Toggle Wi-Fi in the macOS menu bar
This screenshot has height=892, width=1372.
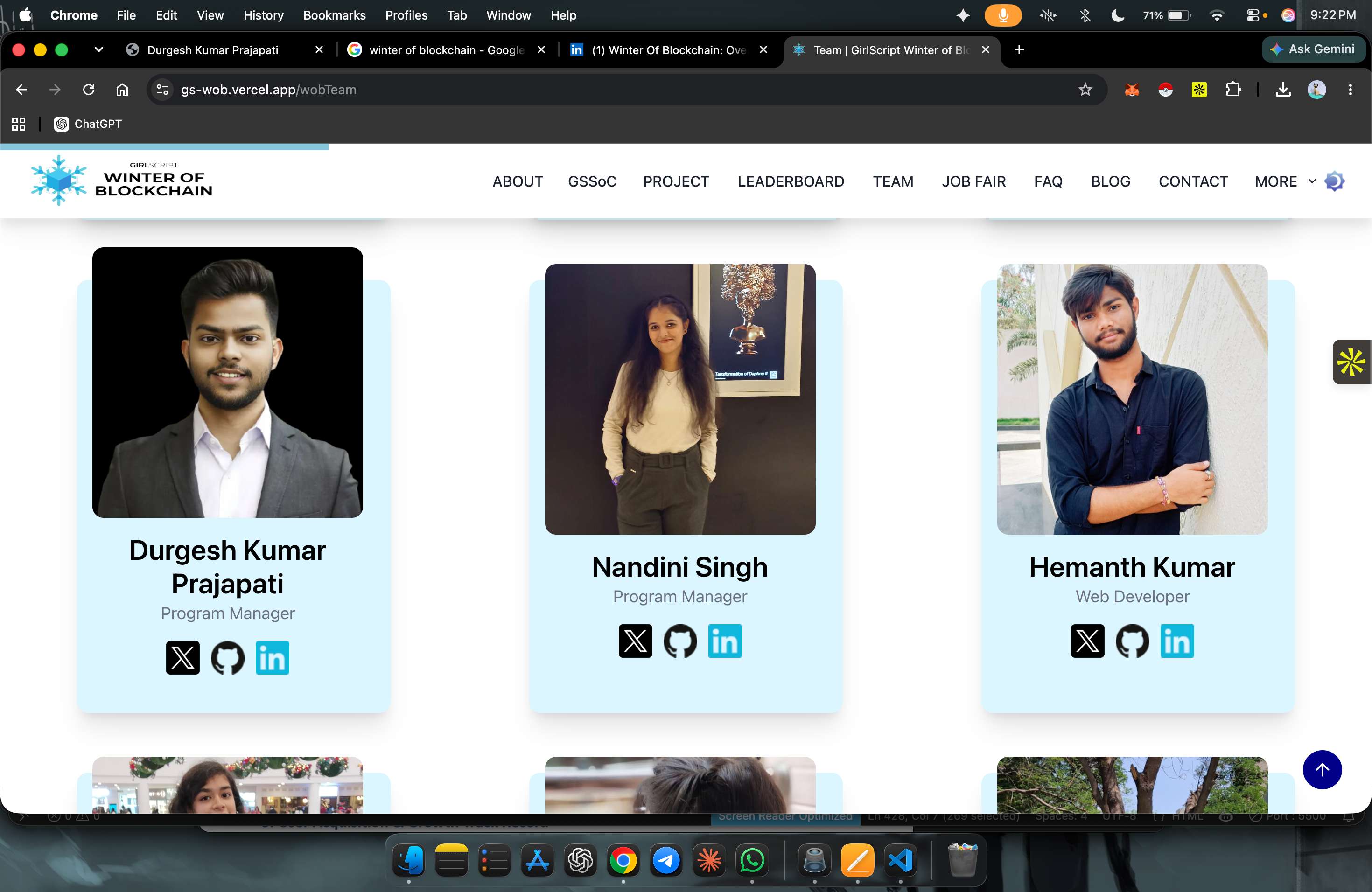pyautogui.click(x=1217, y=15)
